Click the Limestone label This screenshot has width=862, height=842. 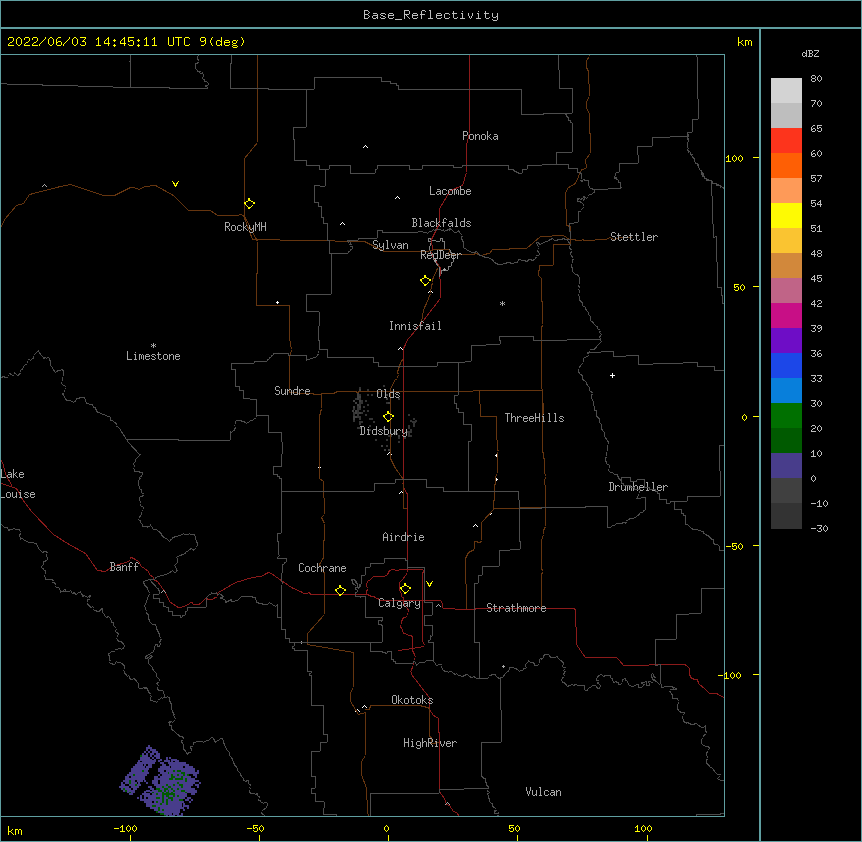pyautogui.click(x=153, y=356)
